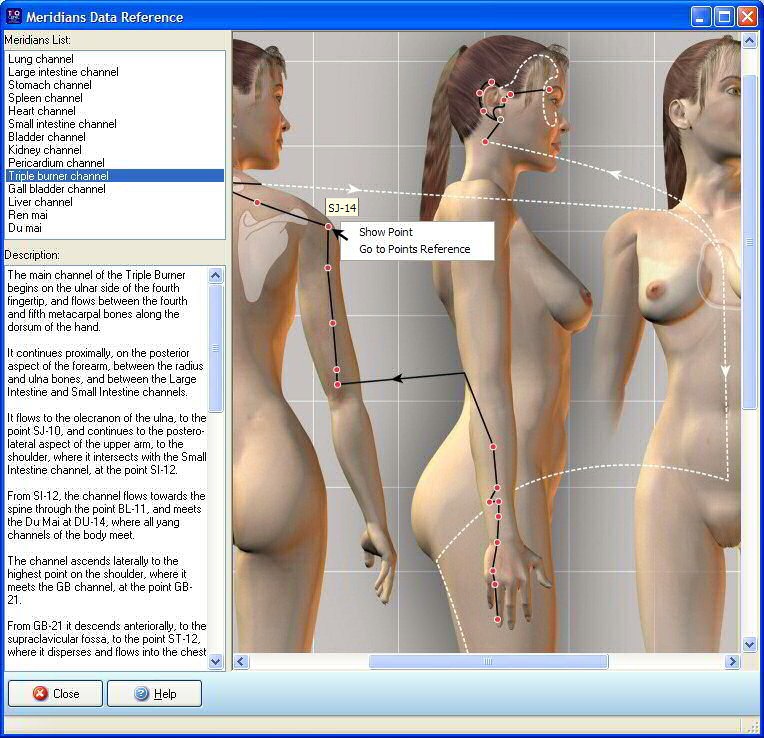Select Heart channel in the list
The height and width of the screenshot is (738, 764).
(x=42, y=111)
